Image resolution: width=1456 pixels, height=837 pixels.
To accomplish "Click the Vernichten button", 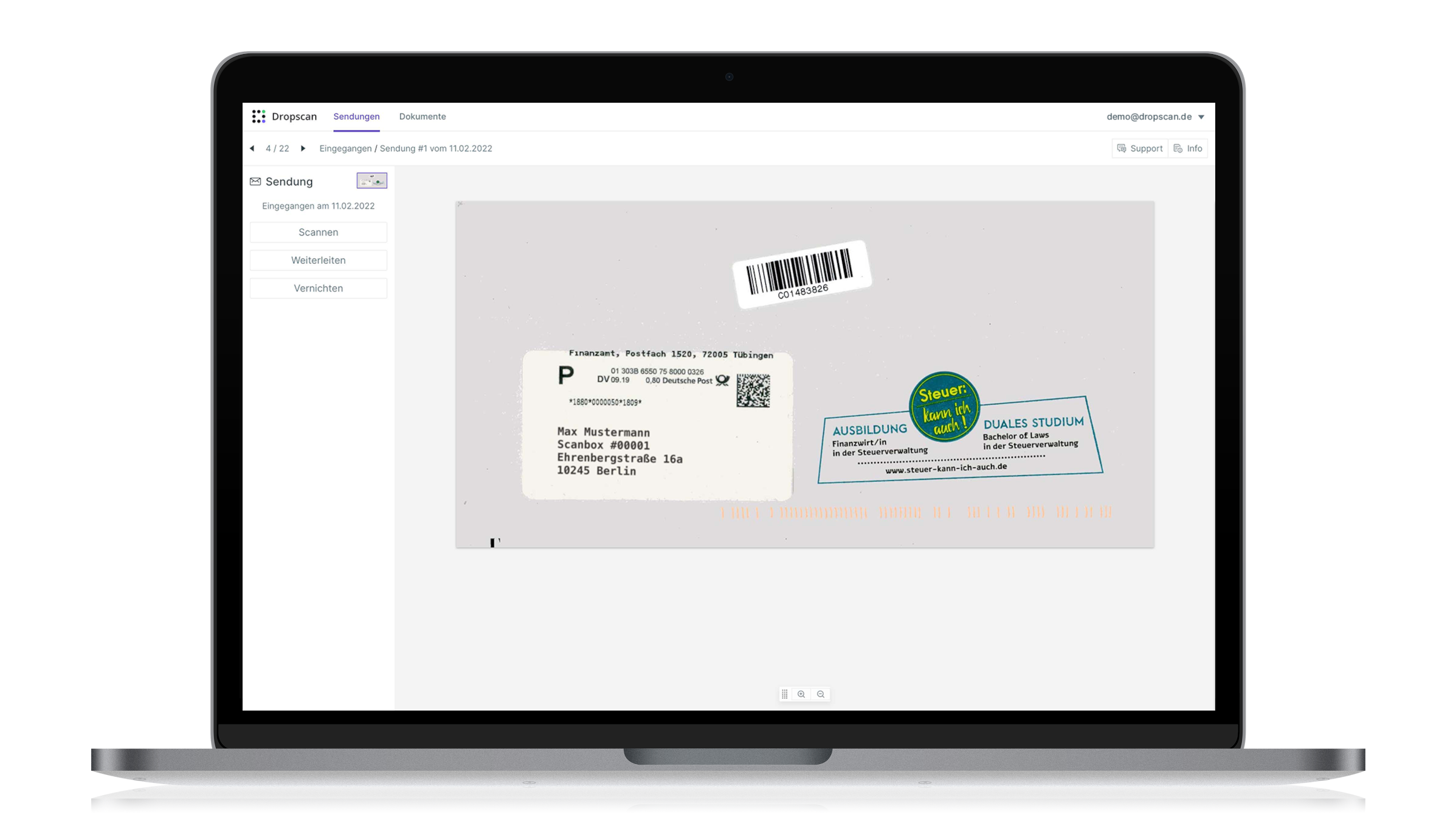I will [x=317, y=288].
